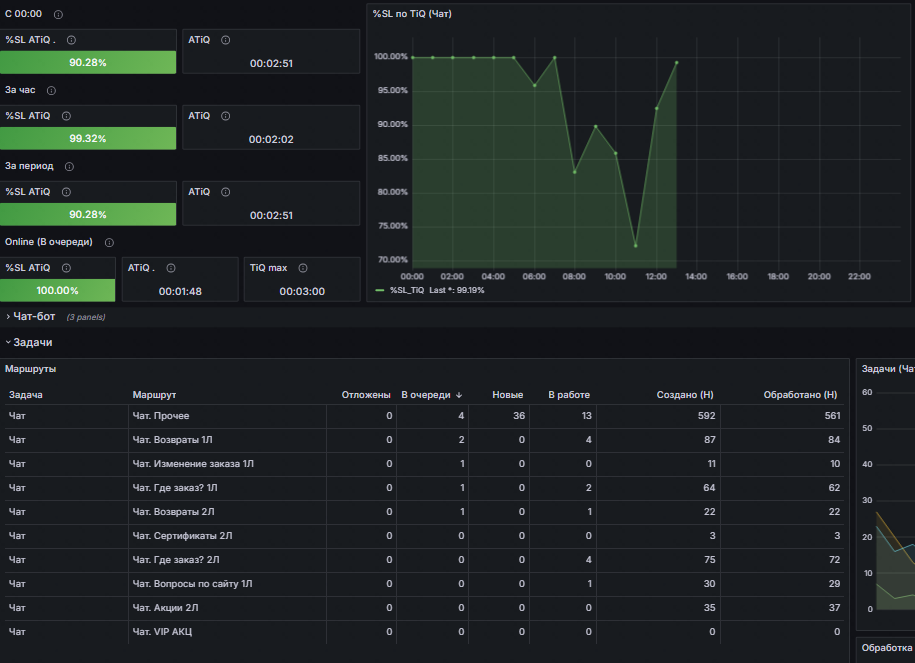Toggle %SL_TiQ series in chart legend
Viewport: 915px width, 663px height.
pyautogui.click(x=407, y=290)
